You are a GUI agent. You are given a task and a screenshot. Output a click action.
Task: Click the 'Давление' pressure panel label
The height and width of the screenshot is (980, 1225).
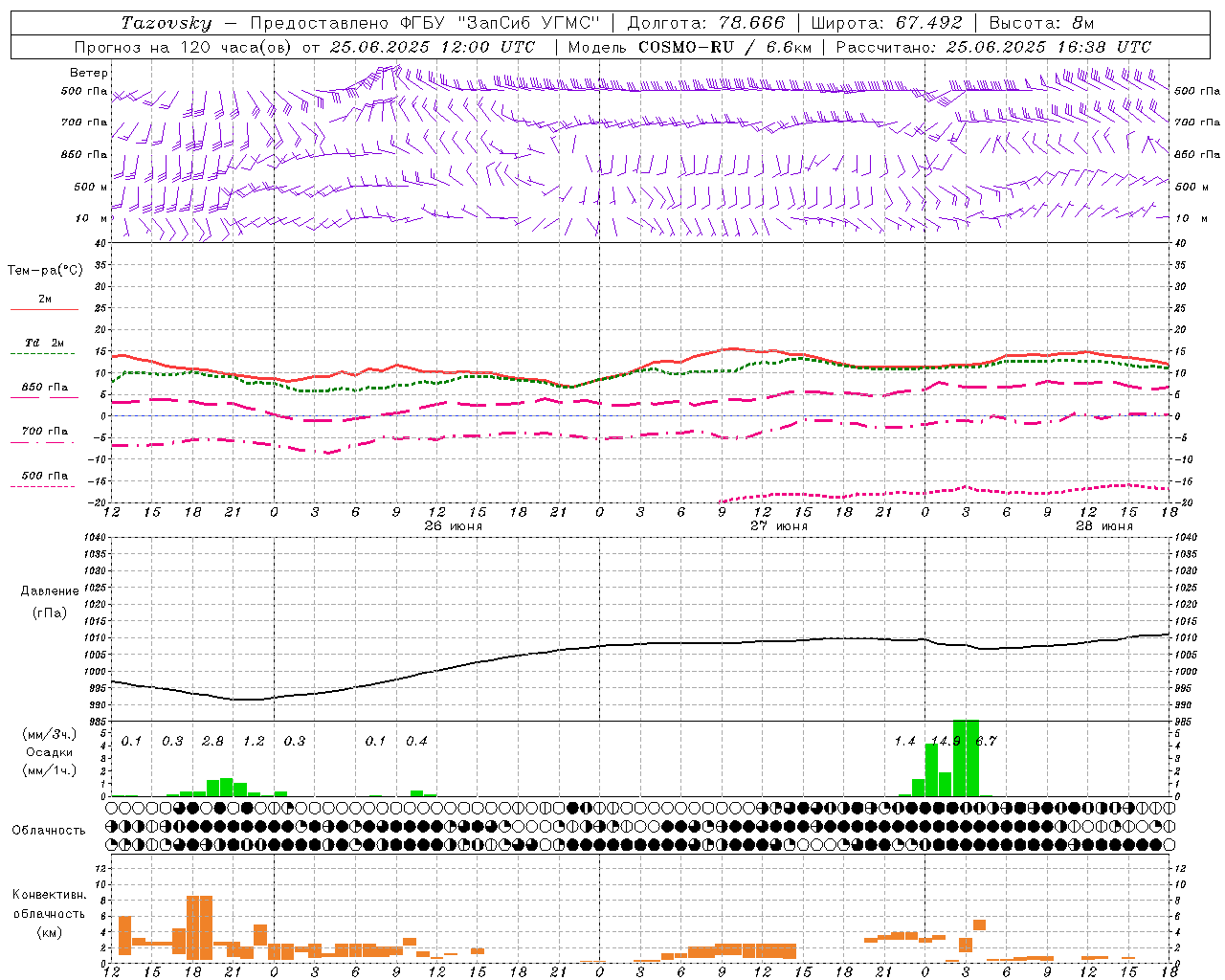coord(49,591)
